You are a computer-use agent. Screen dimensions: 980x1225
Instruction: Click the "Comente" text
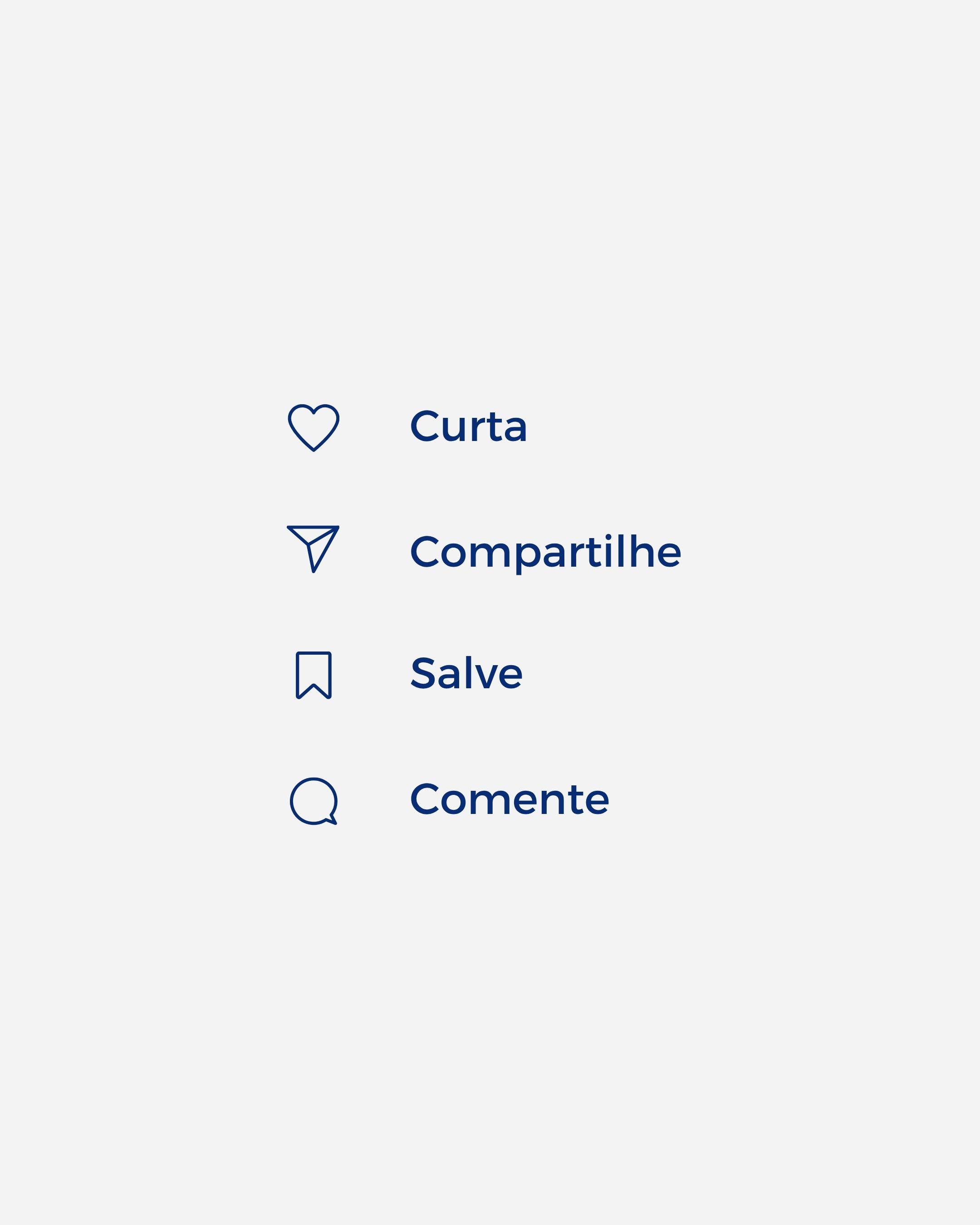510,799
